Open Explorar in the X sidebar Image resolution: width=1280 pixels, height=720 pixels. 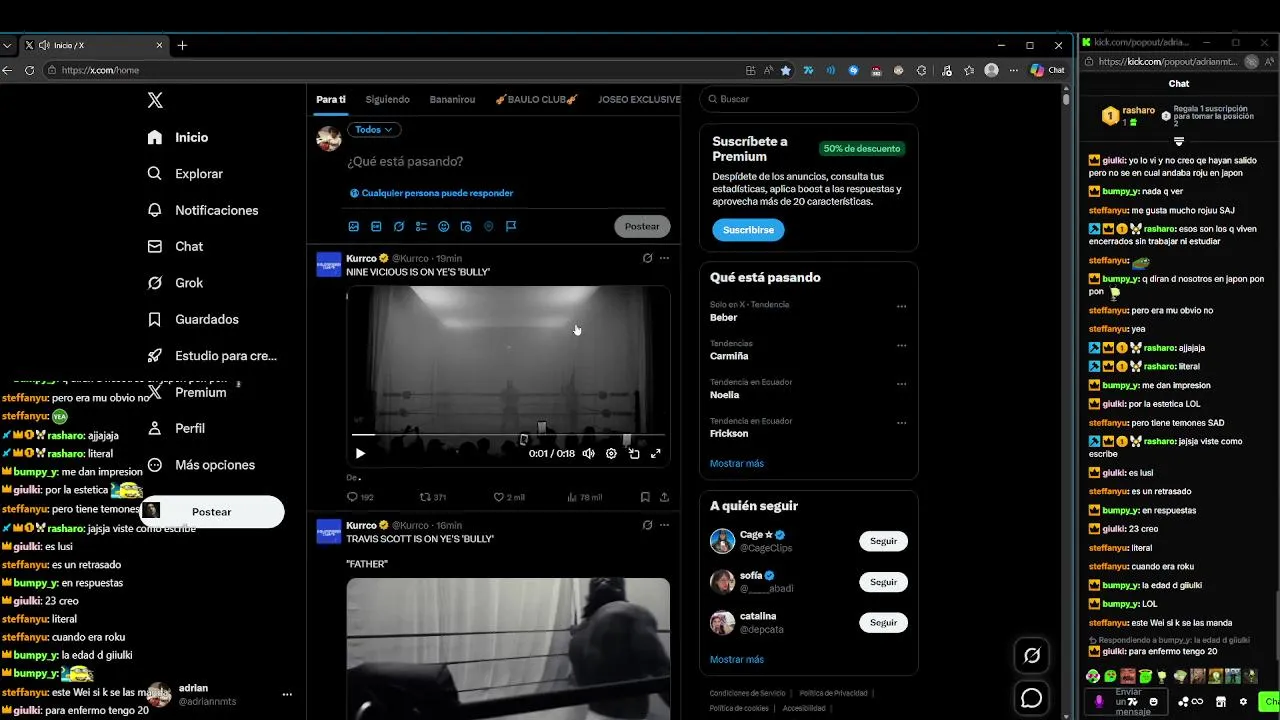(x=185, y=173)
